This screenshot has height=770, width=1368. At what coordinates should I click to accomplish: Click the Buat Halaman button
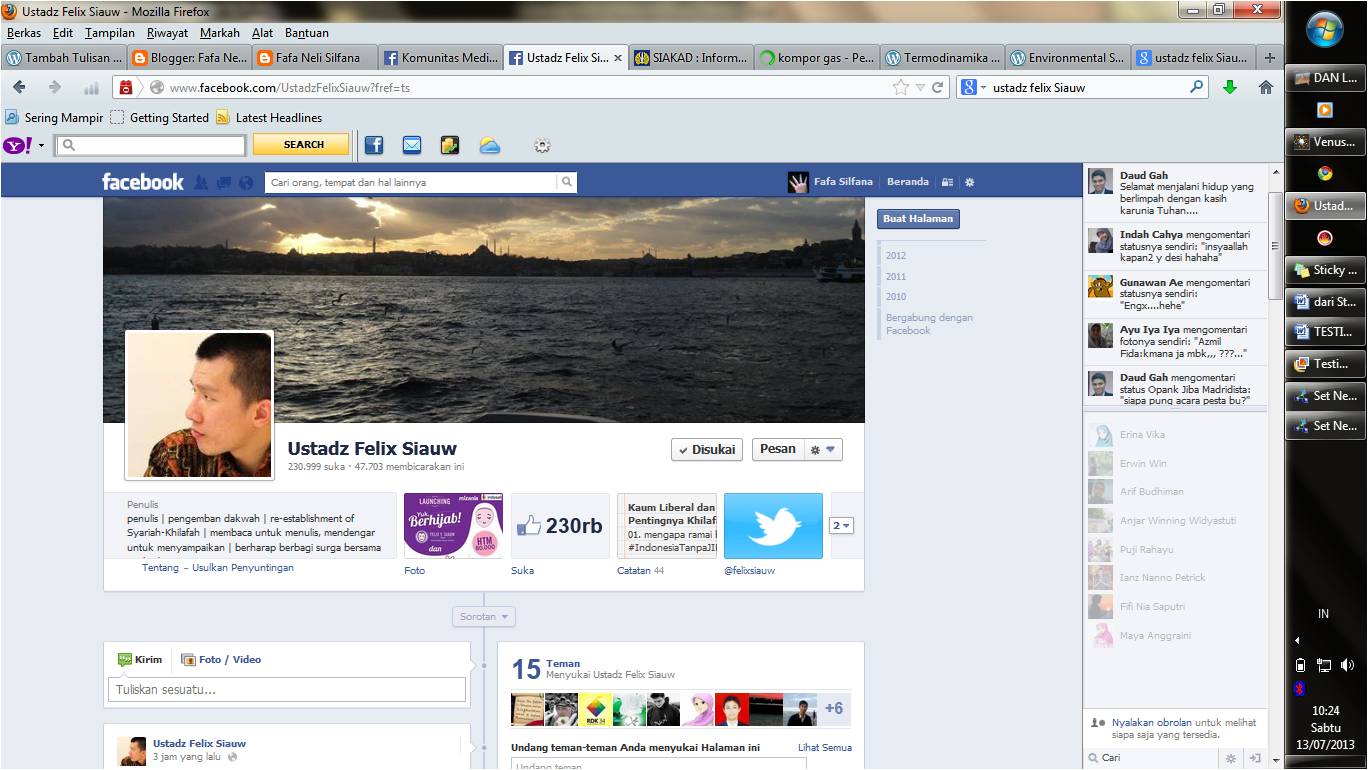pyautogui.click(x=918, y=219)
